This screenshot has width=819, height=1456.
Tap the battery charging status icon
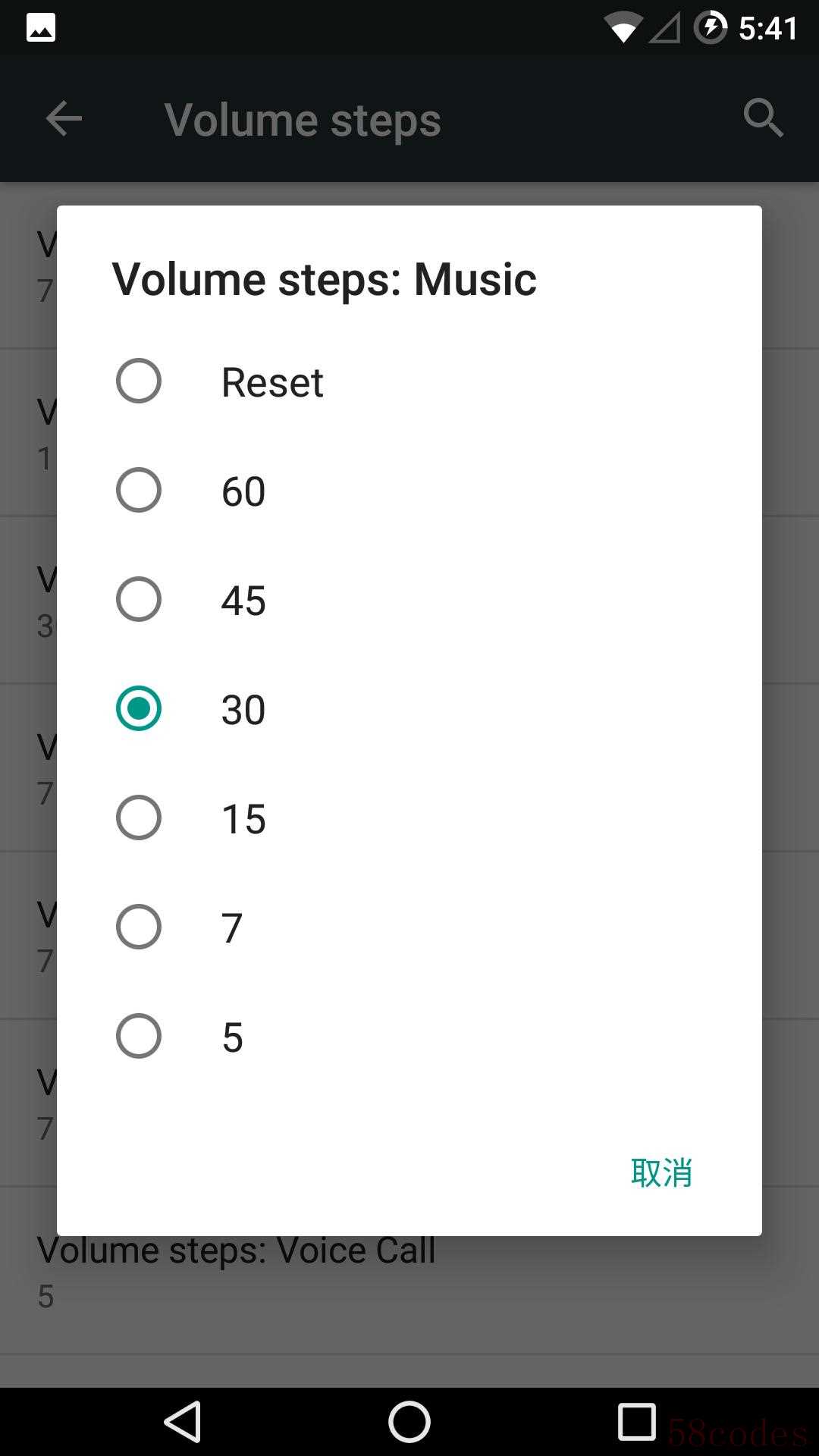(711, 28)
